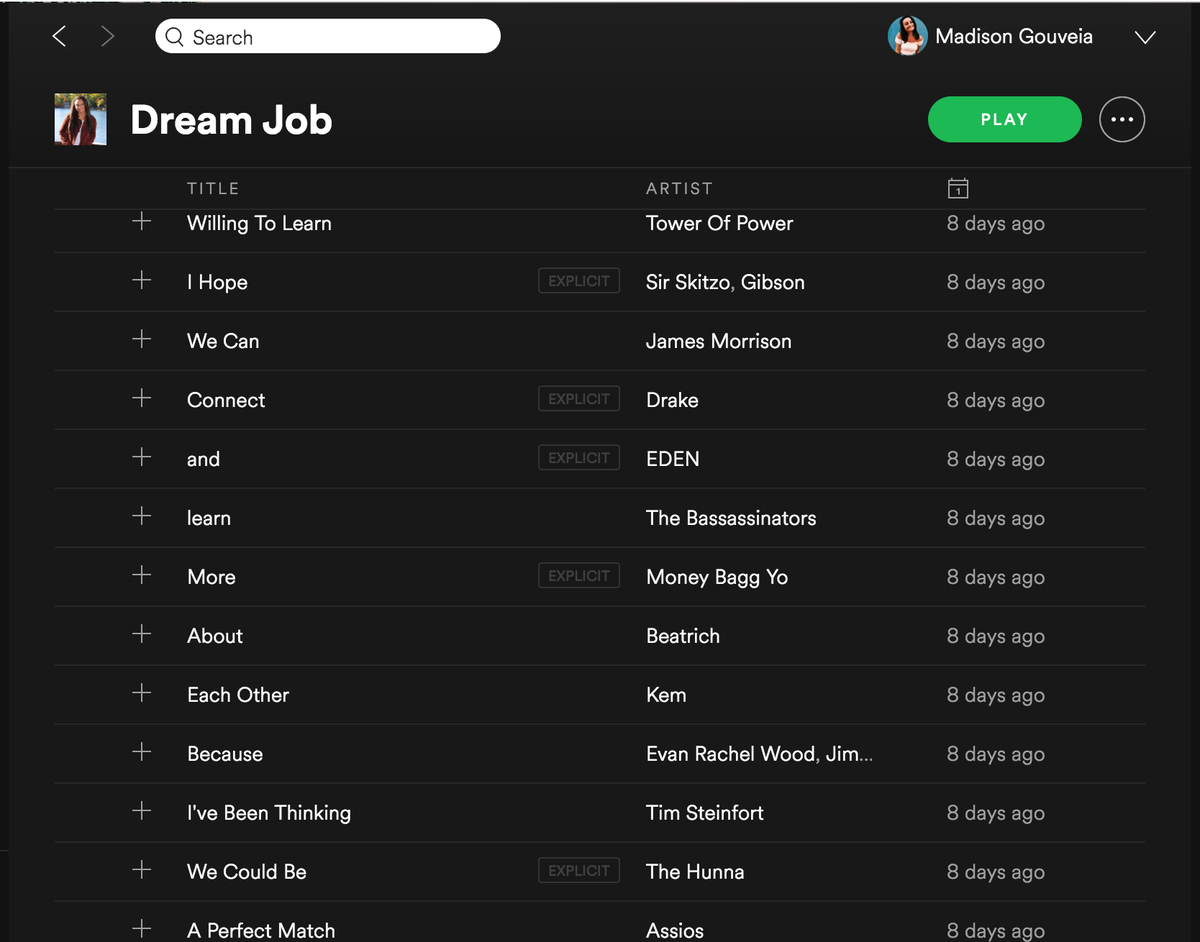The image size is (1200, 942).
Task: Open artist Sir Skitzo, Gibson
Action: (x=725, y=282)
